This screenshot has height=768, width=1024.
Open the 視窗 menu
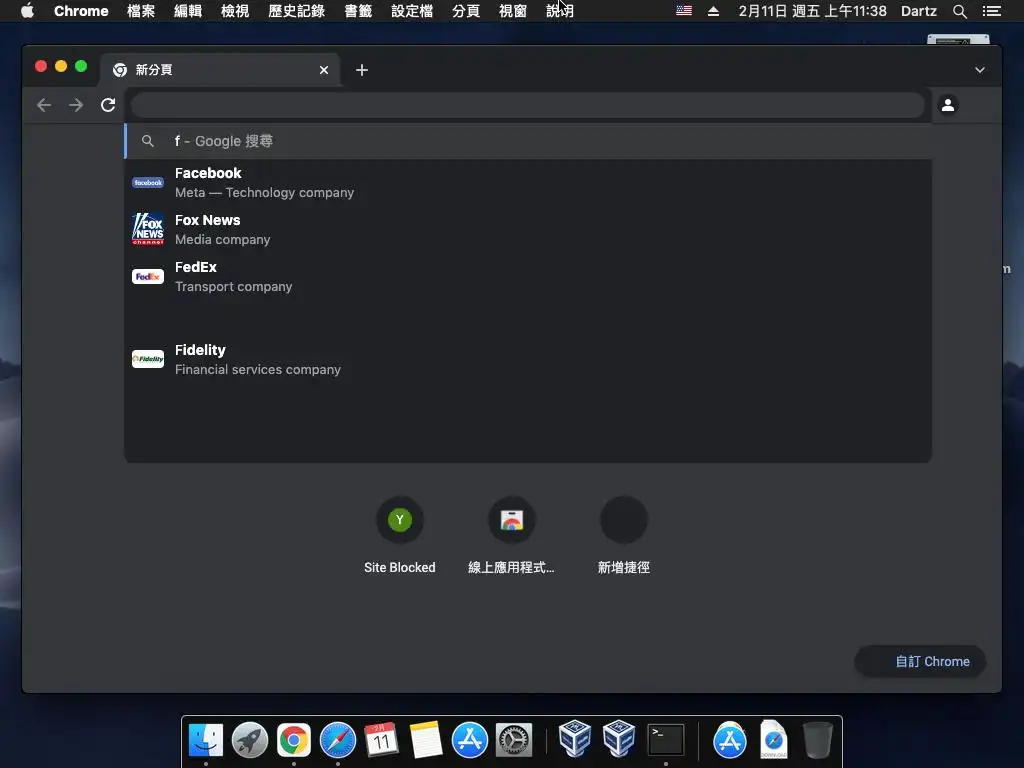[x=513, y=11]
